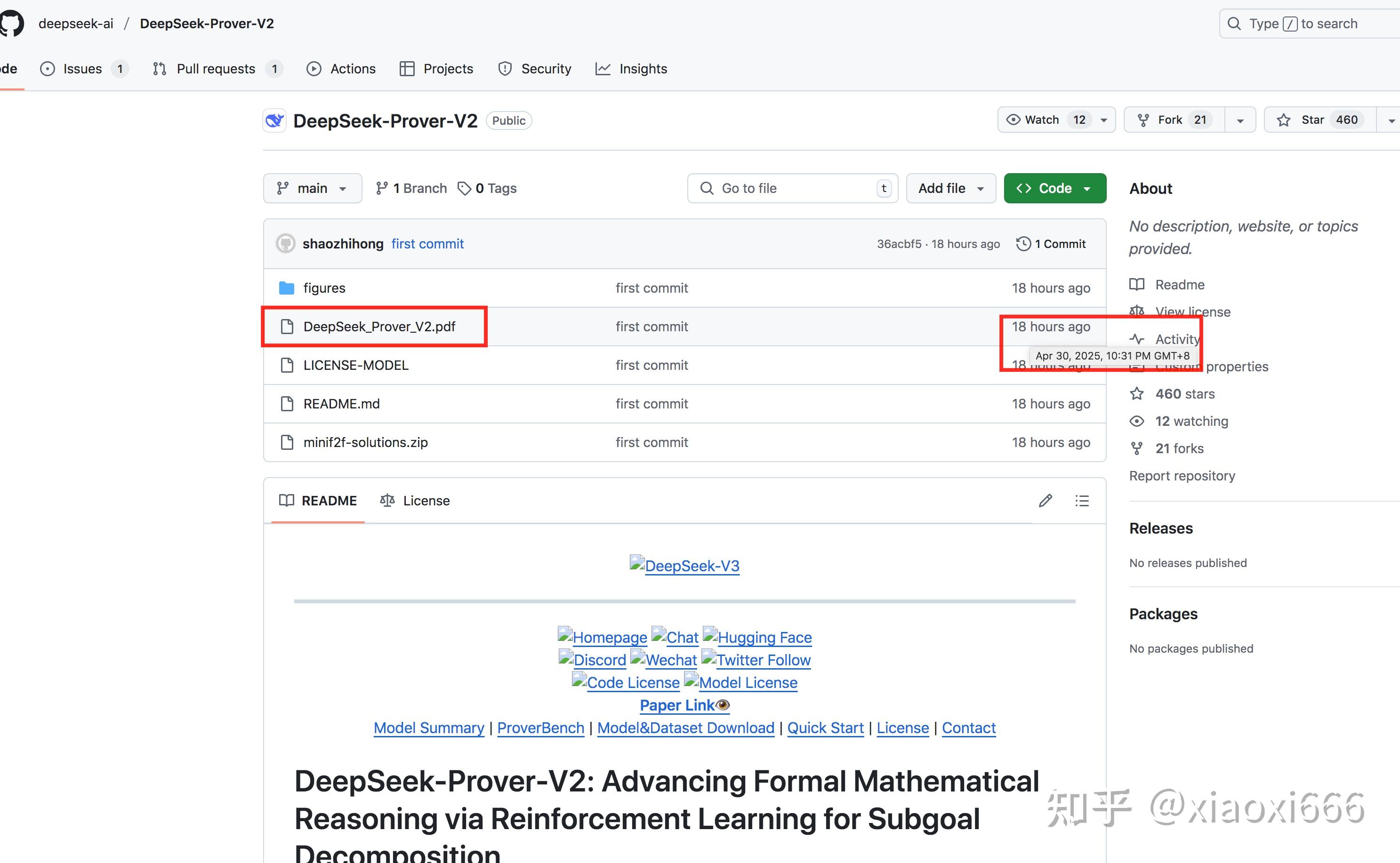Expand the Code download dropdown

1086,188
